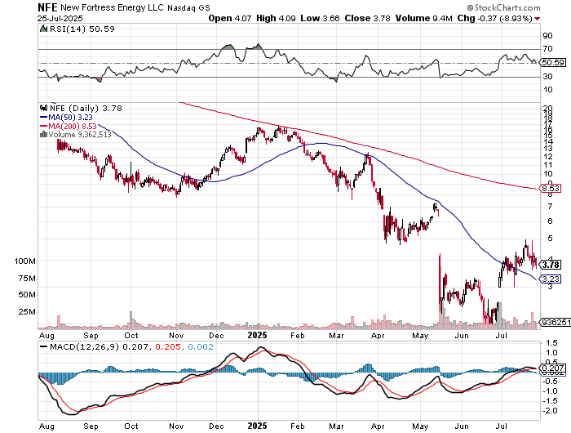The width and height of the screenshot is (571, 433).
Task: Click the volume tag at the axis bottom
Action: click(555, 322)
